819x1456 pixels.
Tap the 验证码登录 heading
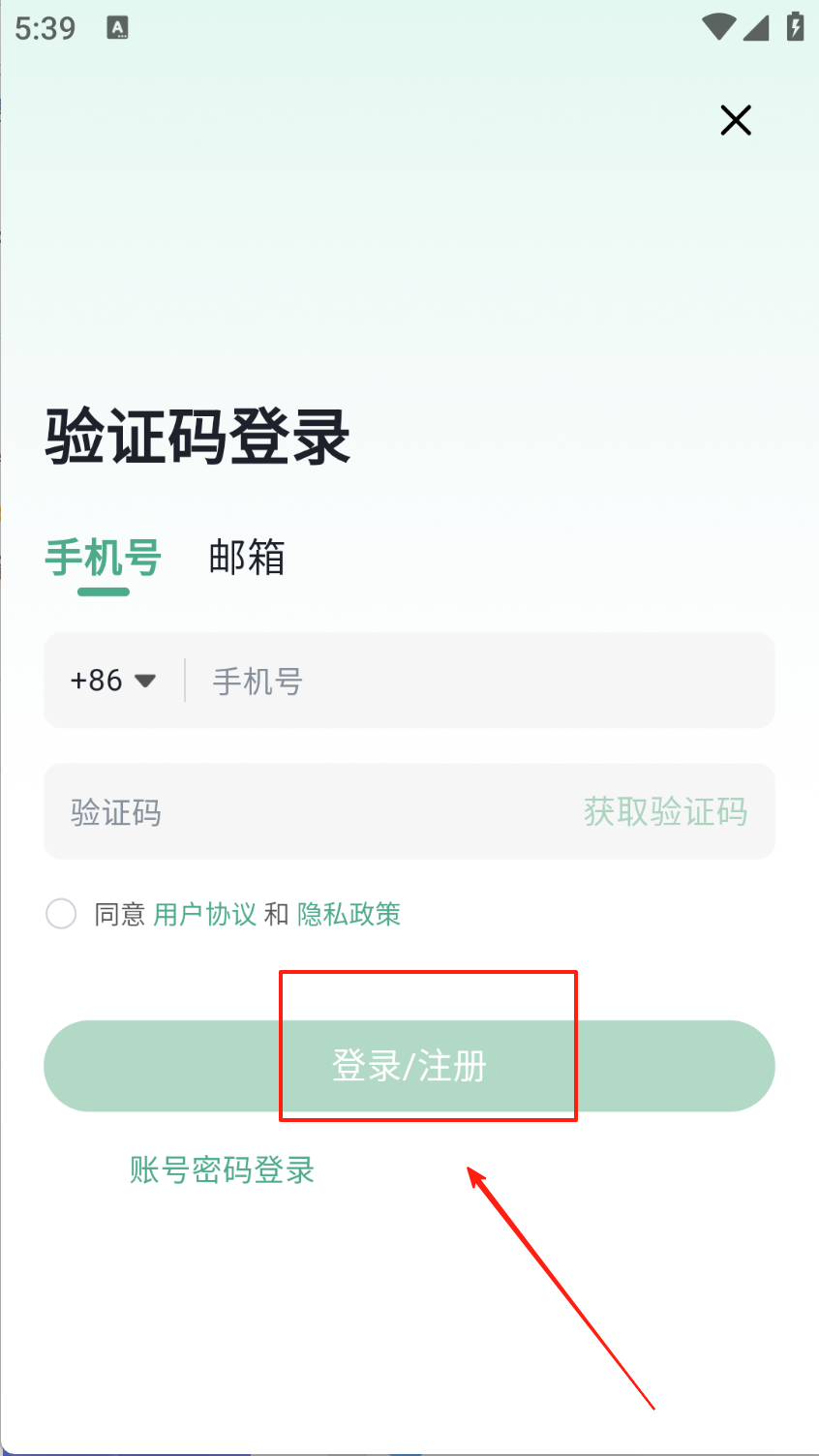tap(197, 438)
